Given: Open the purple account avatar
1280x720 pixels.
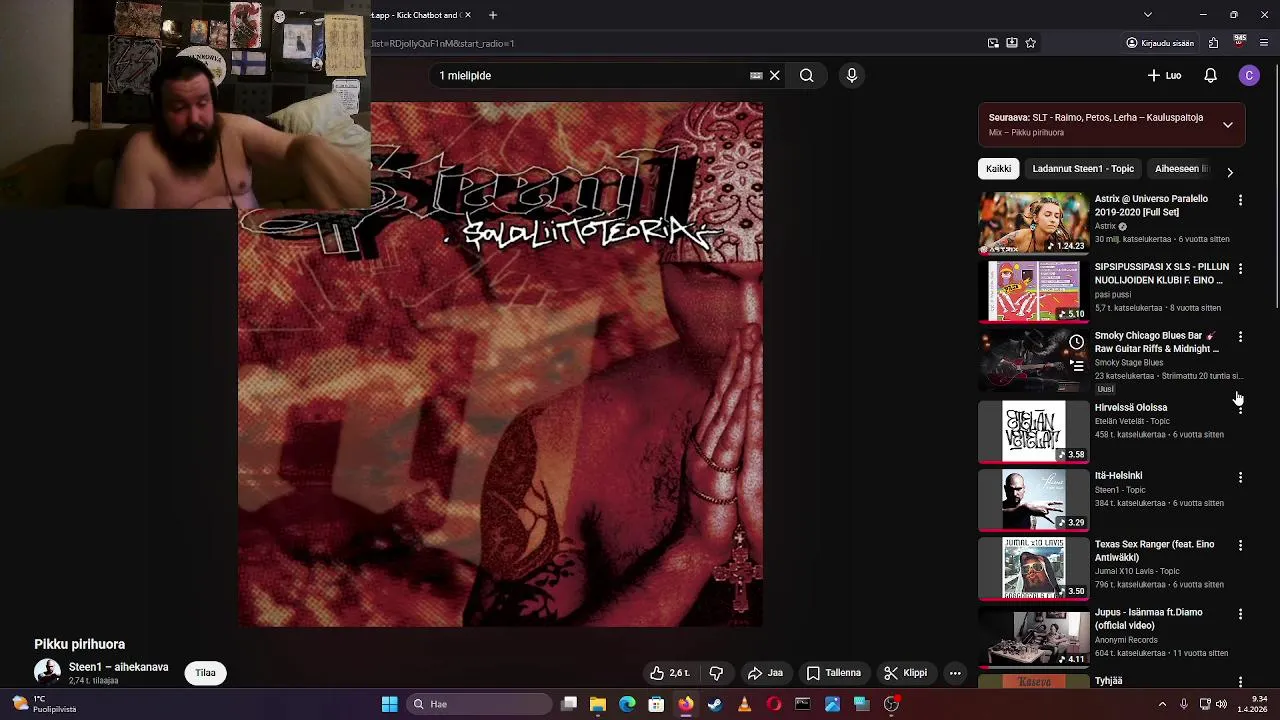Looking at the screenshot, I should point(1249,75).
